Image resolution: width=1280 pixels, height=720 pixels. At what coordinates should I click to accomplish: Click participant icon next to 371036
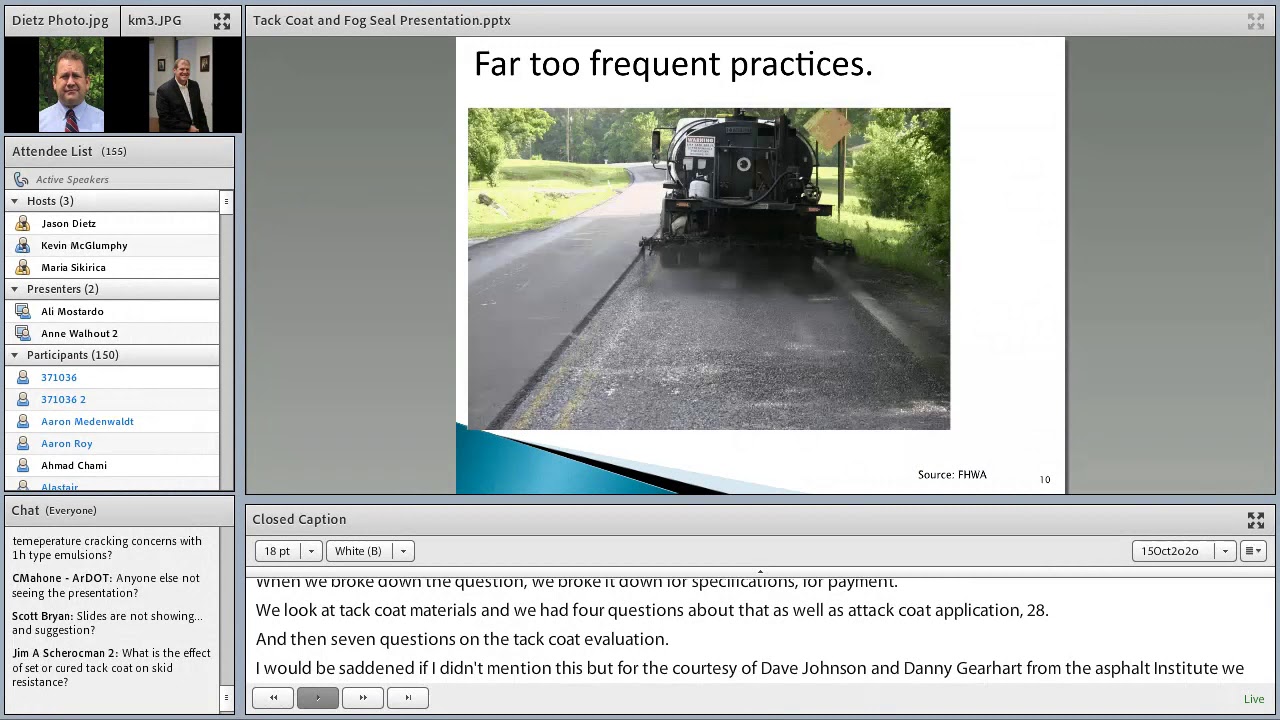(x=23, y=377)
